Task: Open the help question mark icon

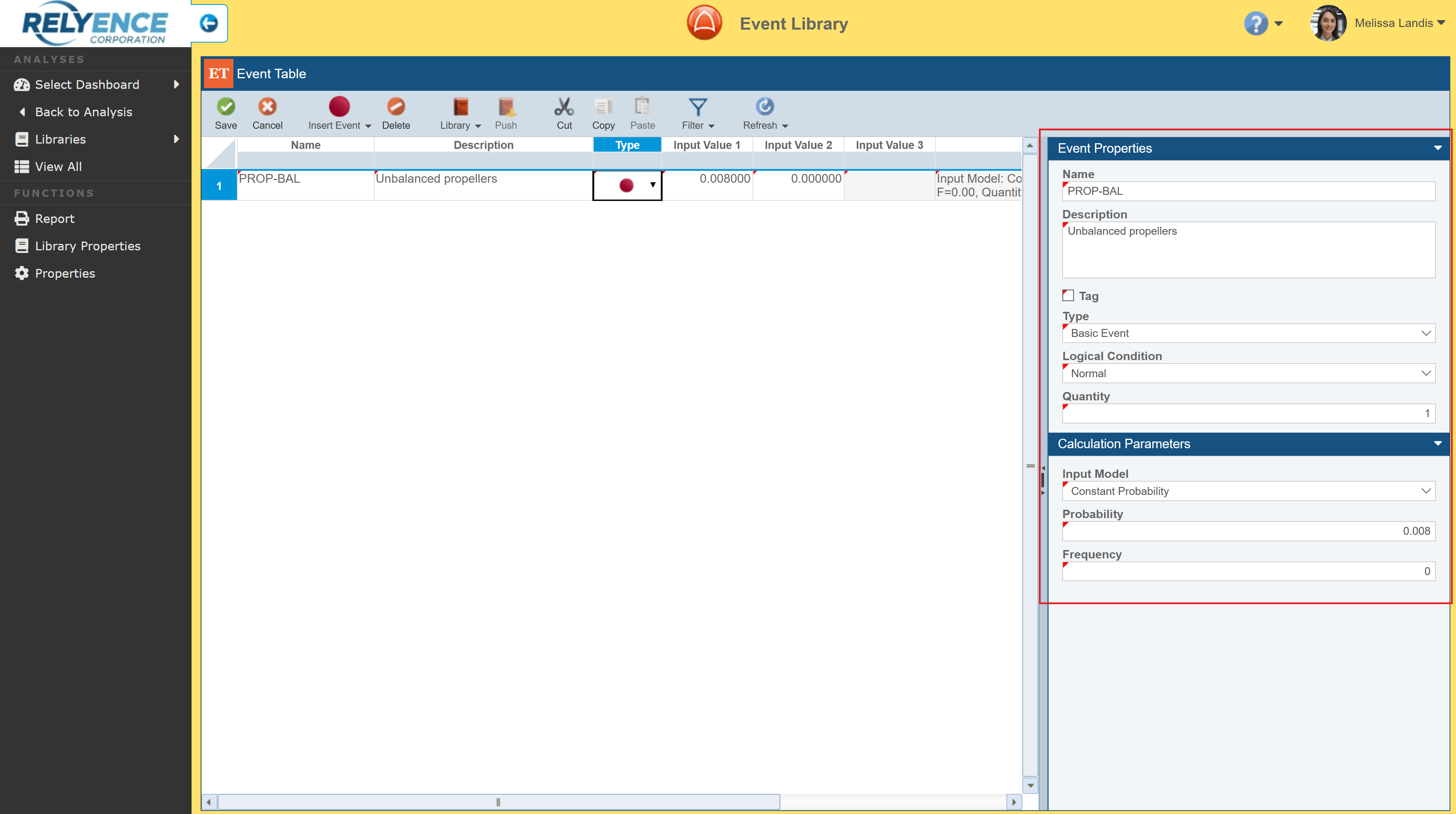Action: pyautogui.click(x=1256, y=23)
